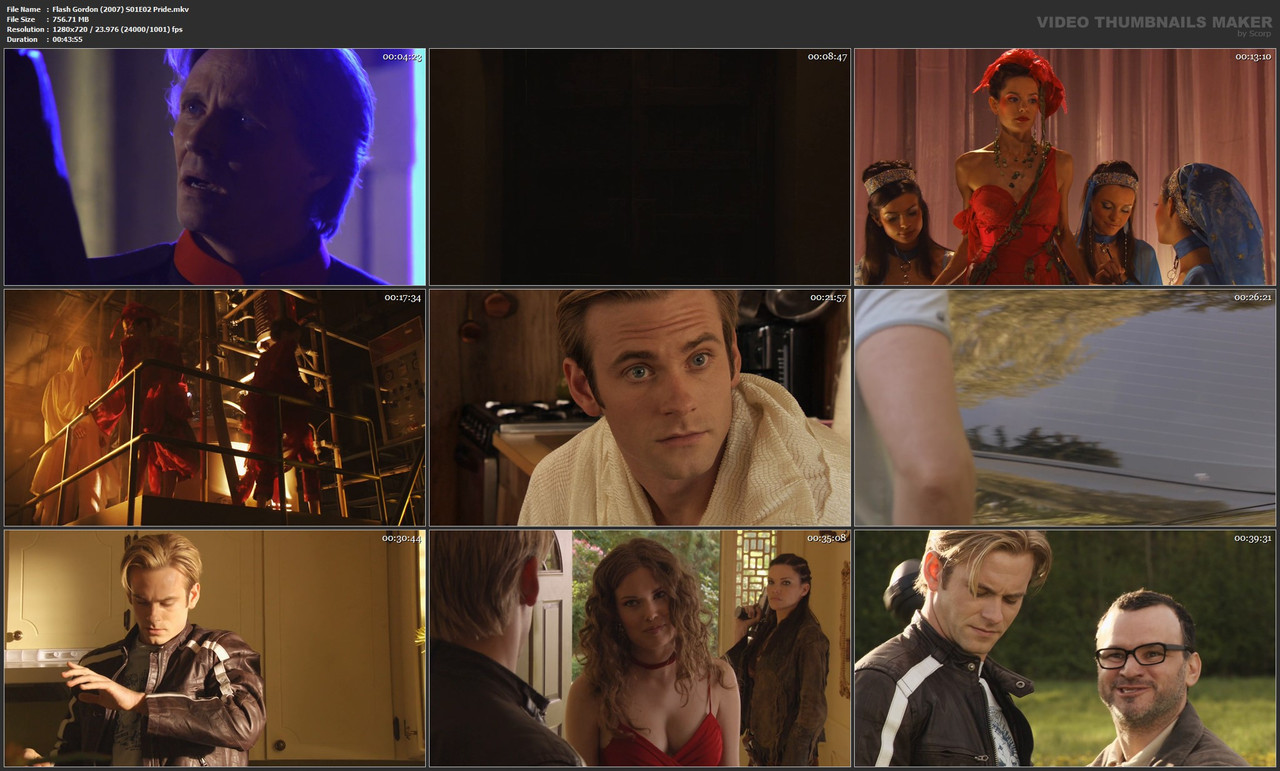Select the man with glasses thumbnail at 00:39:31
This screenshot has height=771, width=1280.
(x=1065, y=648)
